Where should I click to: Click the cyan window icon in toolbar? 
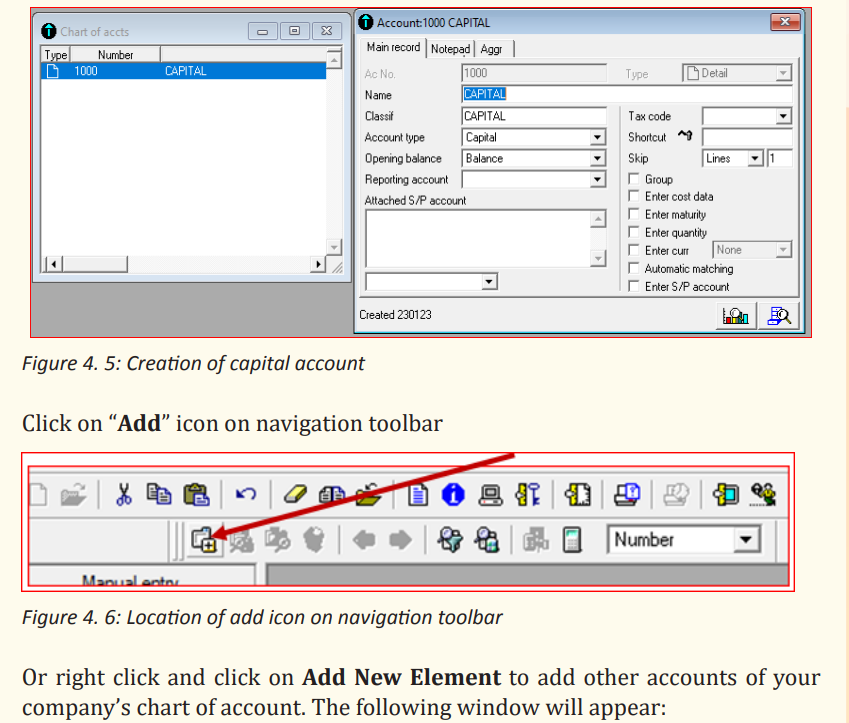point(726,494)
